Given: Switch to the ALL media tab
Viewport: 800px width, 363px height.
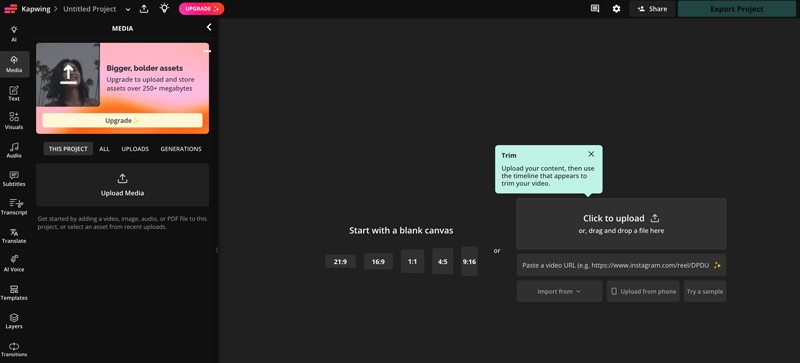Looking at the screenshot, I should pos(104,149).
